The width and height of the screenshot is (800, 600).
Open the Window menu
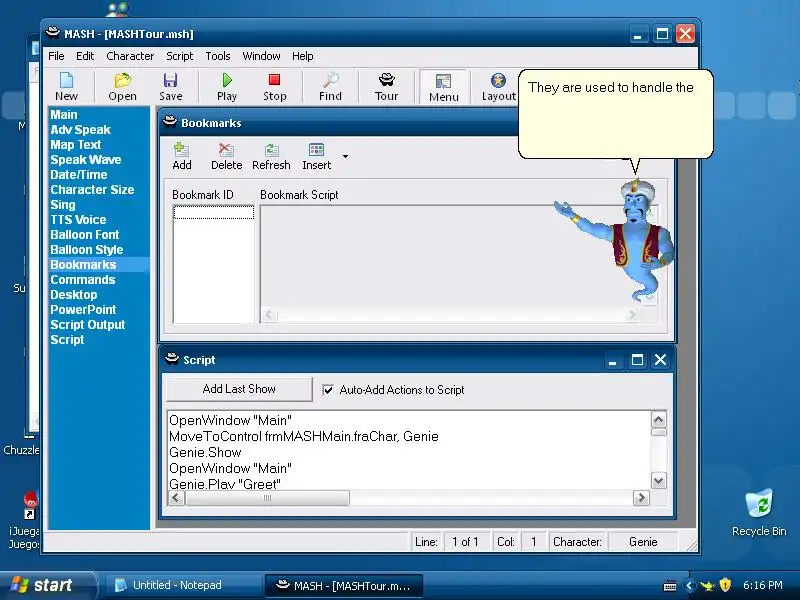[261, 56]
